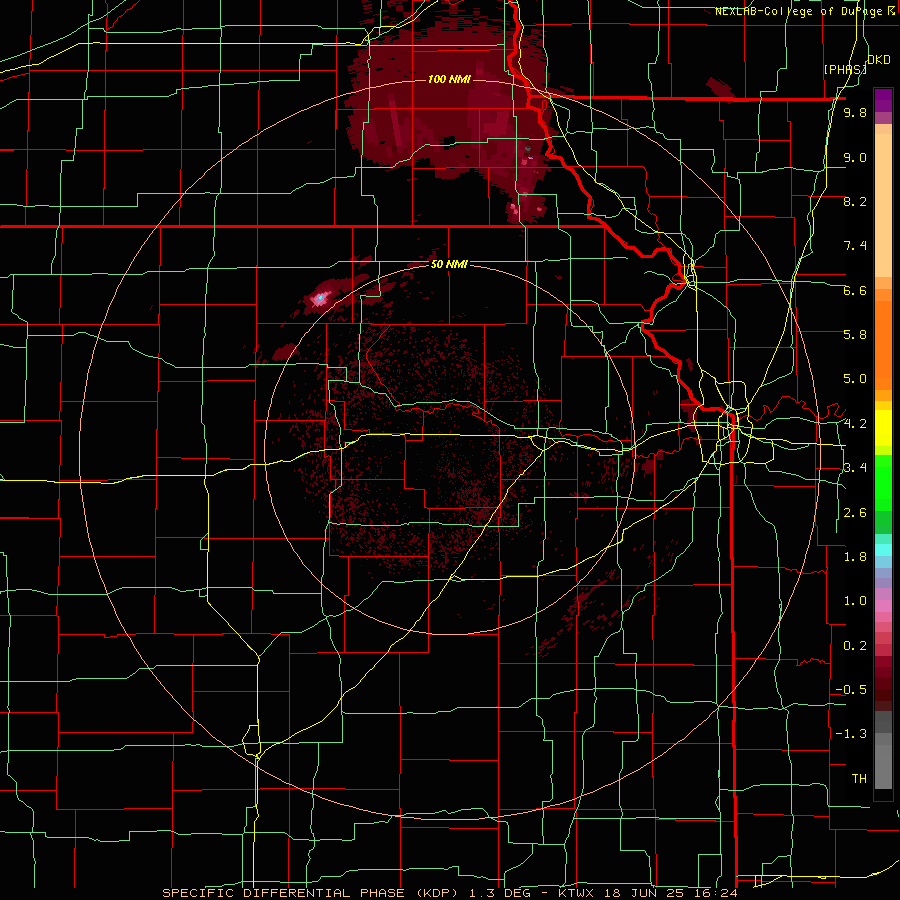900x900 pixels.
Task: Click the -0.5 value on the color scale
Action: (x=851, y=690)
